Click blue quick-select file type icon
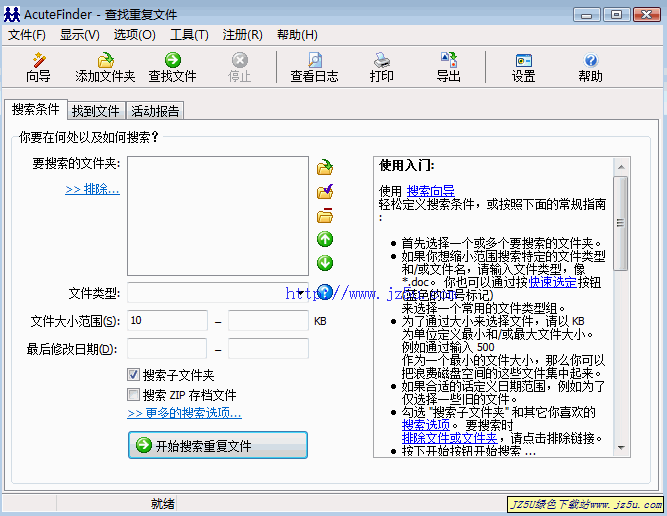Image resolution: width=667 pixels, height=516 pixels. (x=325, y=292)
